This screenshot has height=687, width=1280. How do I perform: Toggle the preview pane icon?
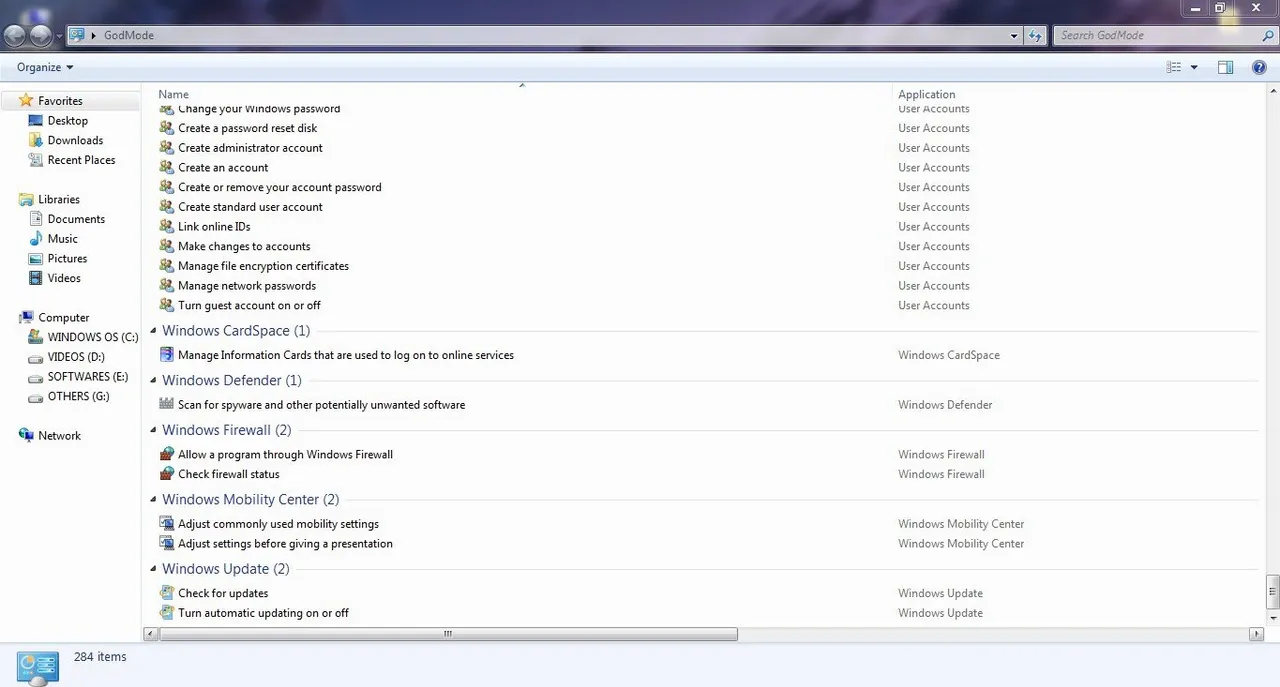pos(1225,67)
